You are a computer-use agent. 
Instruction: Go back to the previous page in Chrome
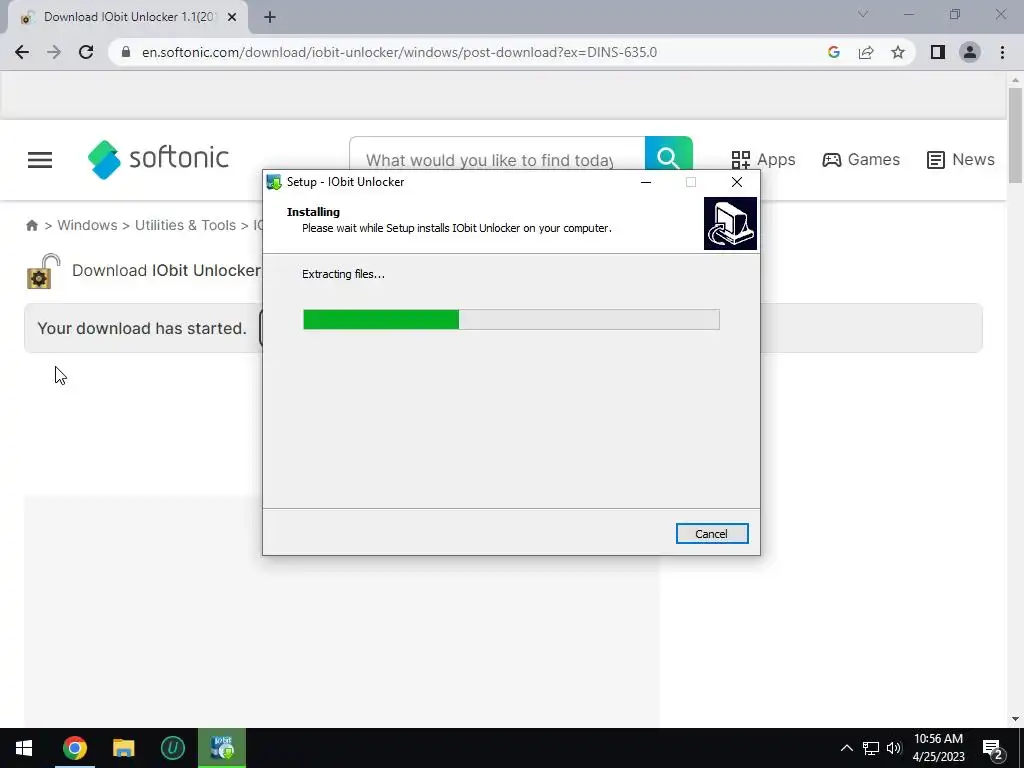[22, 52]
